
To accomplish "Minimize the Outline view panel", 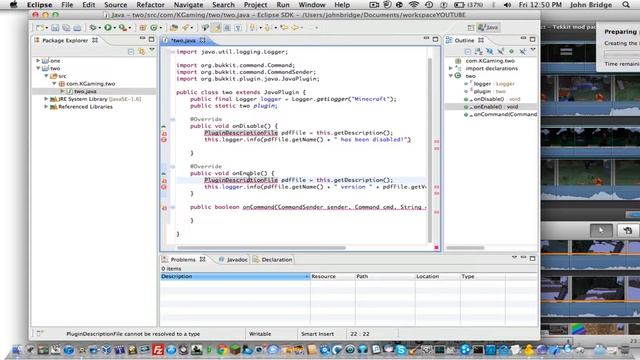I will [523, 38].
